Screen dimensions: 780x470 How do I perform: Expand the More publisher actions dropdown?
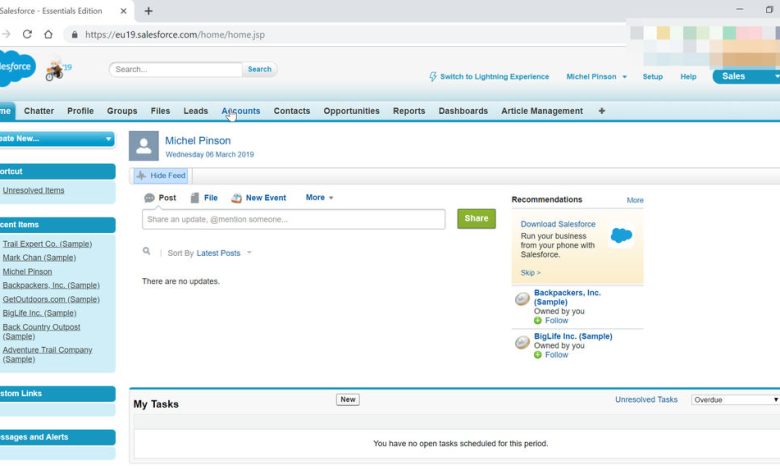click(x=319, y=197)
